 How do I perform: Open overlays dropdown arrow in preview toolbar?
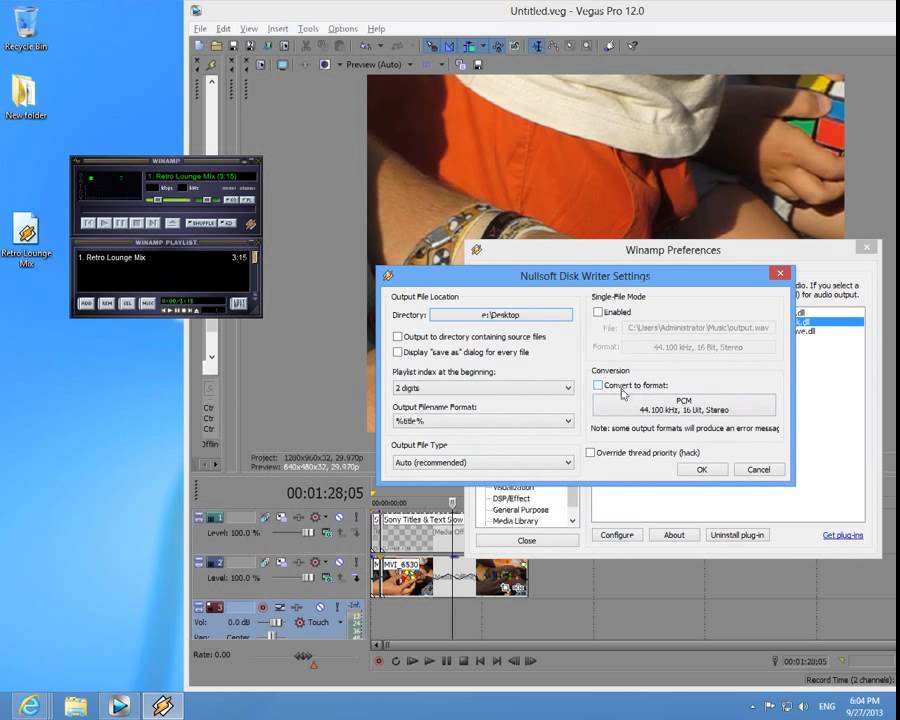441,65
